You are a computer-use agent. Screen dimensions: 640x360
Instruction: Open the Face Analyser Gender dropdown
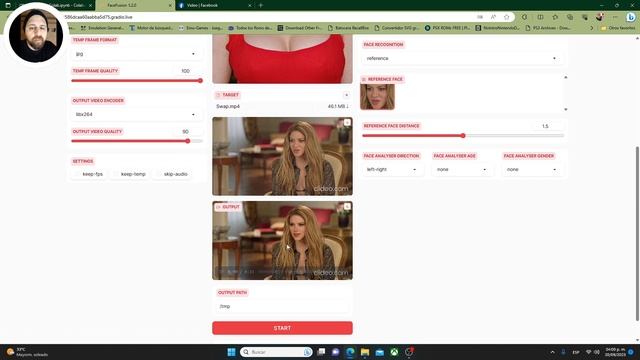532,169
